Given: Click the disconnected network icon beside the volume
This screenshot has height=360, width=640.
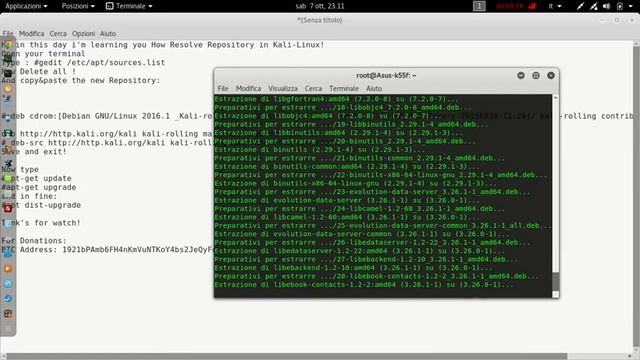Looking at the screenshot, I should [x=593, y=6].
